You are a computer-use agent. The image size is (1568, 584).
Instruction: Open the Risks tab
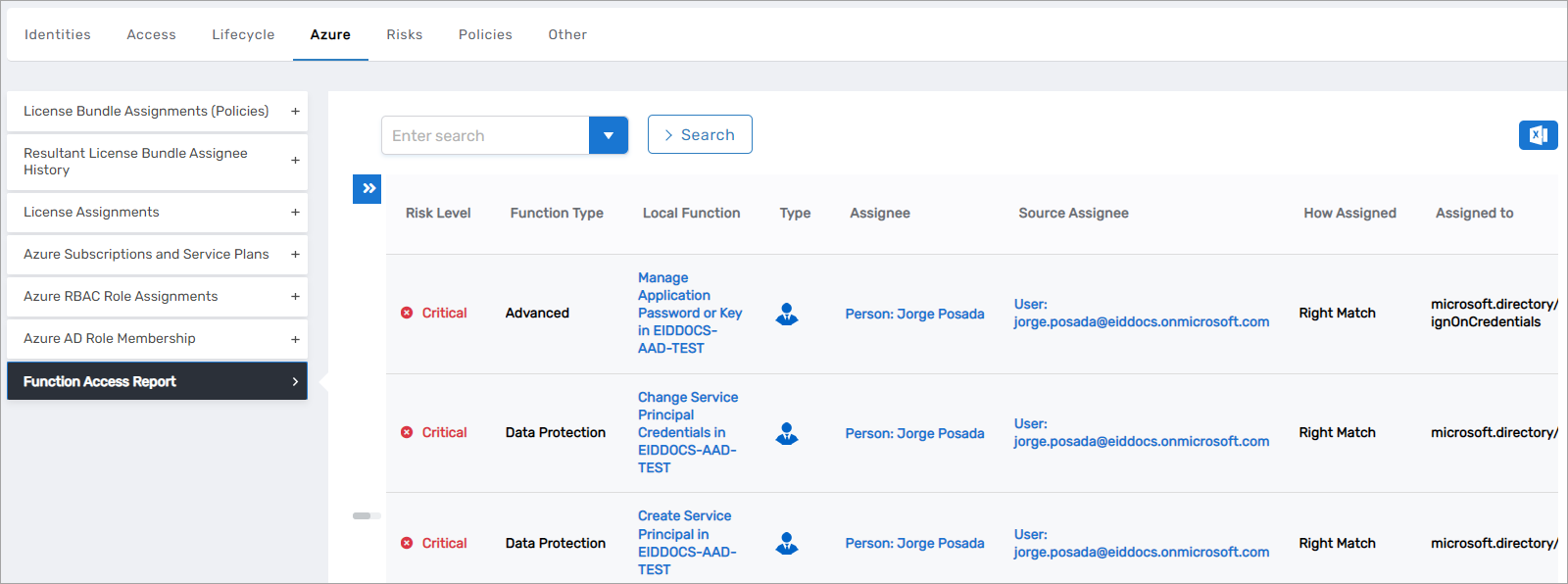tap(404, 34)
